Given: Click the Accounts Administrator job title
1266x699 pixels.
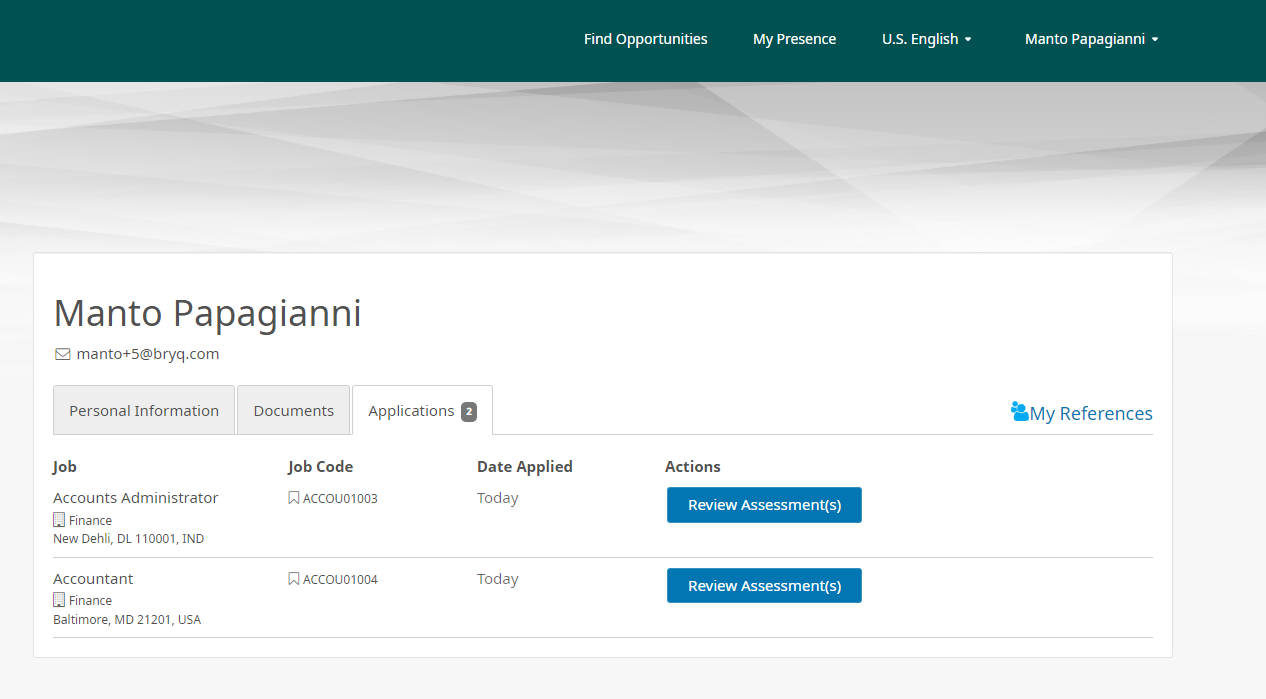Looking at the screenshot, I should (x=135, y=498).
